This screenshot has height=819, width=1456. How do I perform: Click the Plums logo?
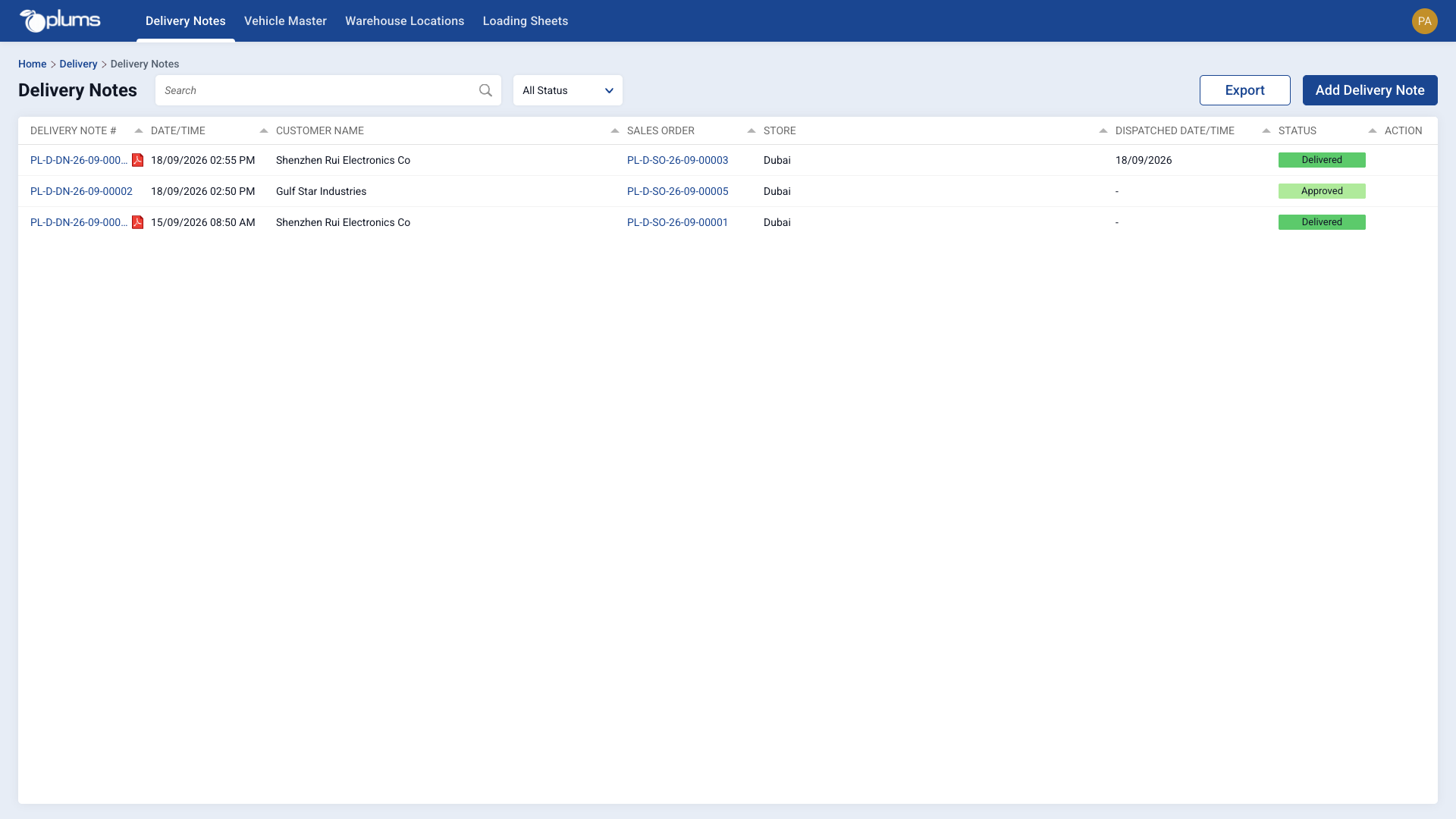click(60, 20)
